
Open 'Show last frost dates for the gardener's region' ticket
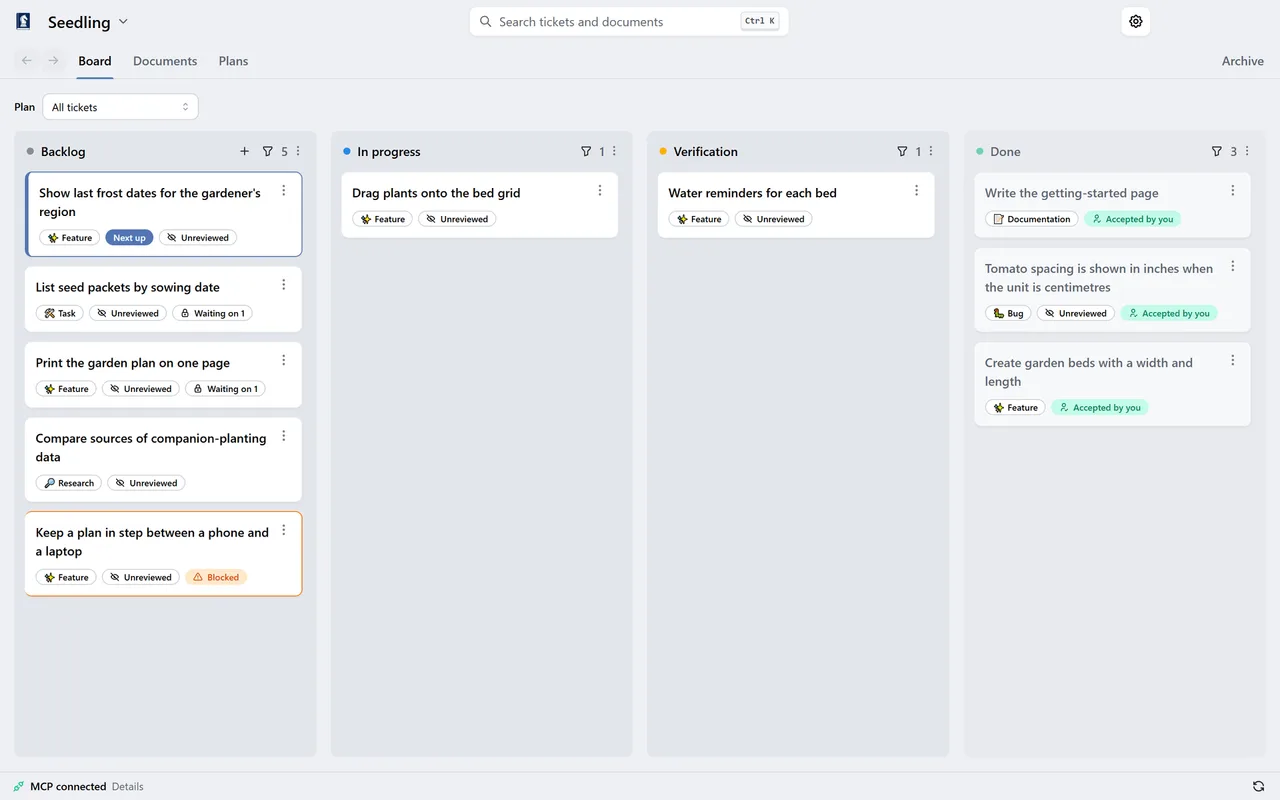(x=150, y=202)
